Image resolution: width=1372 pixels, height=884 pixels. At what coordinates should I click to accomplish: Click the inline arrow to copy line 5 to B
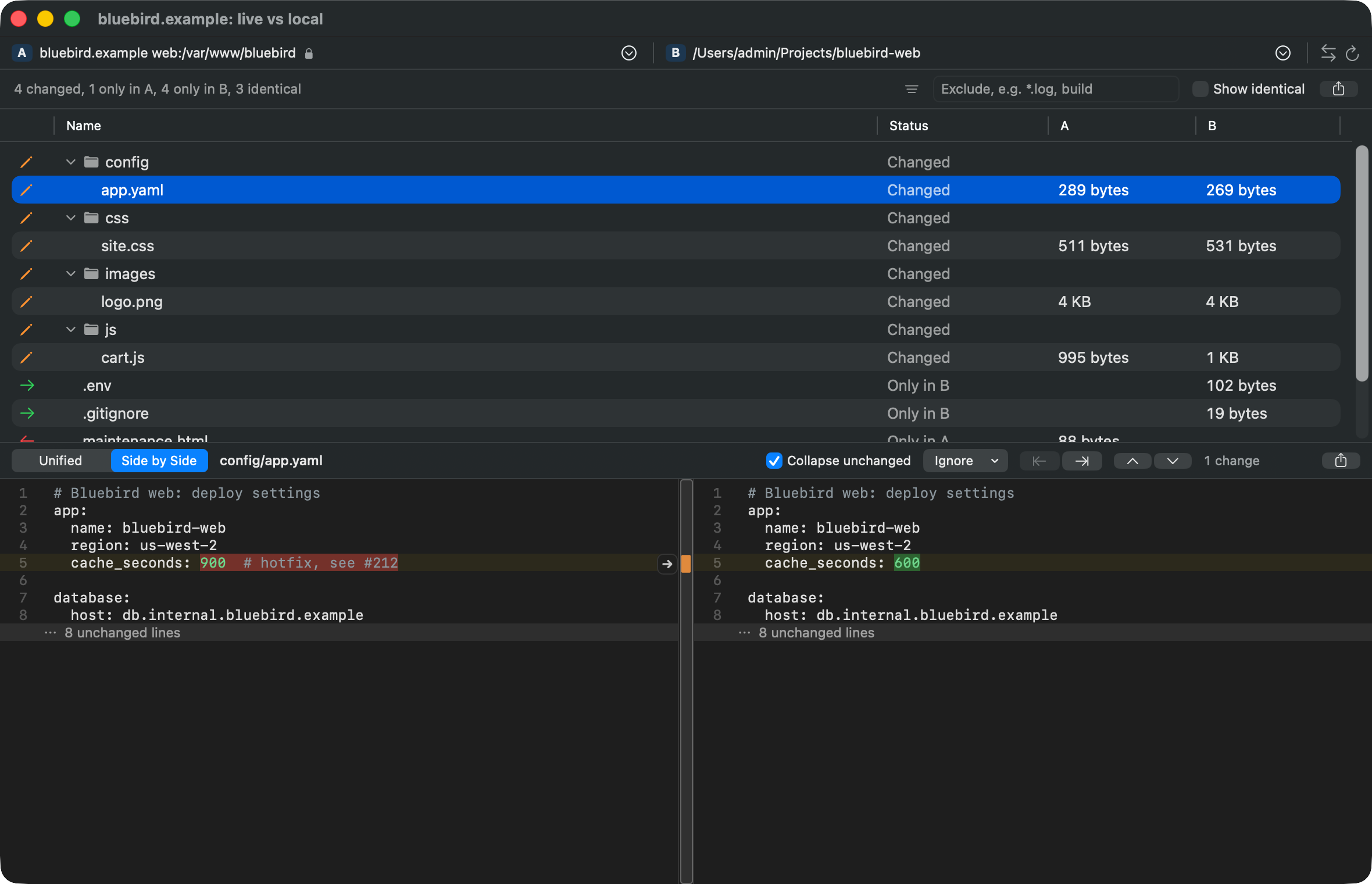[x=667, y=564]
